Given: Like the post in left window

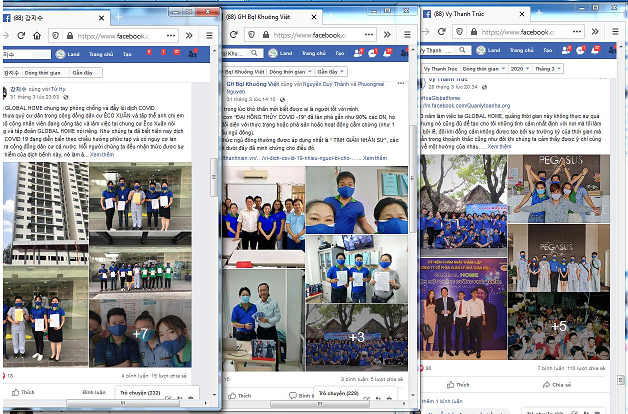Looking at the screenshot, I should click(x=23, y=392).
